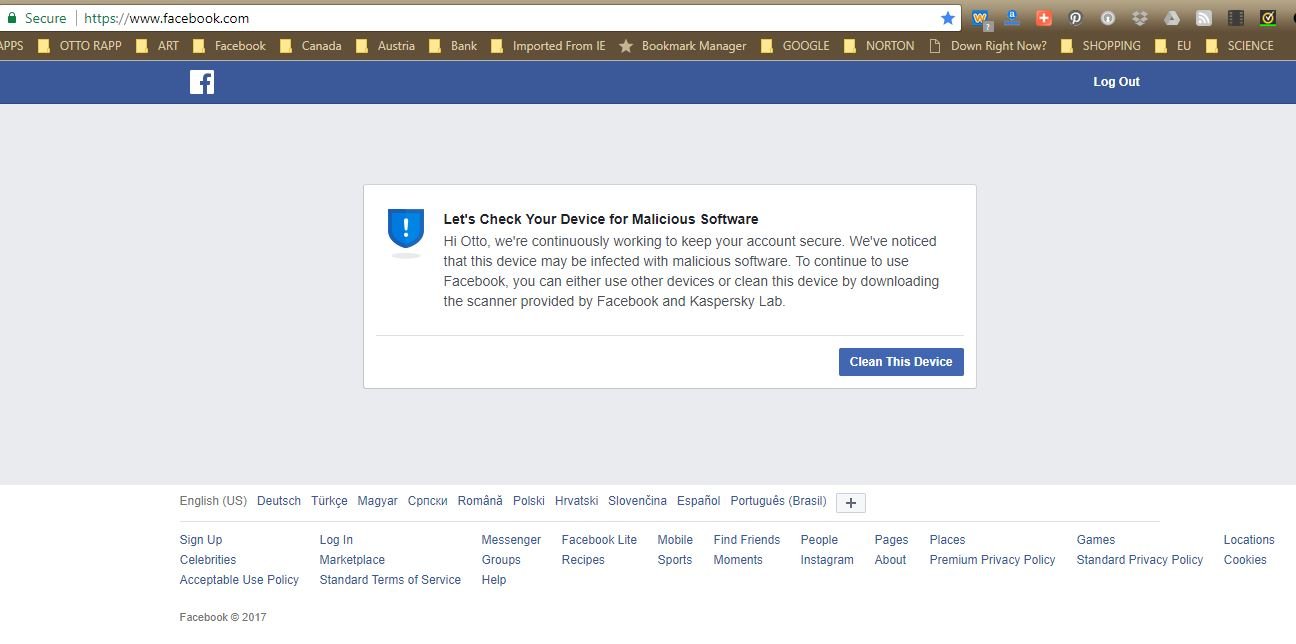Viewport: 1296px width, 644px height.
Task: Click the Clean This Device button
Action: pos(901,362)
